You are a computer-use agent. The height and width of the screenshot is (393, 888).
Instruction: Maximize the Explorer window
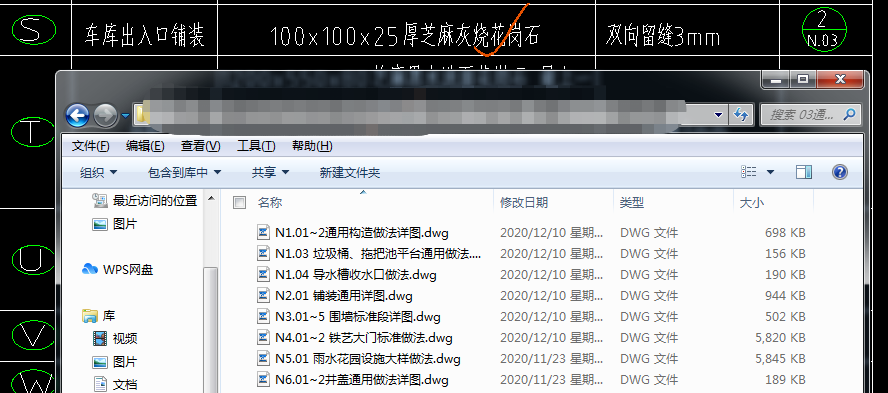click(803, 80)
